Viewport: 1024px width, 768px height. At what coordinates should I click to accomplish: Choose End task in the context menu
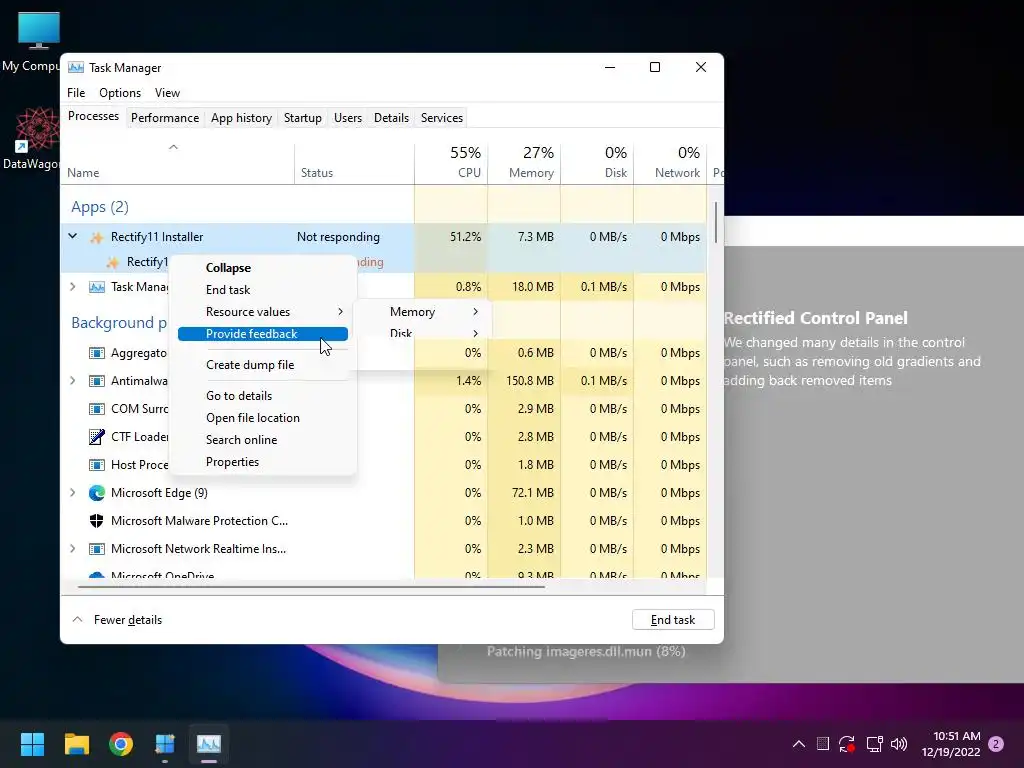click(263, 290)
